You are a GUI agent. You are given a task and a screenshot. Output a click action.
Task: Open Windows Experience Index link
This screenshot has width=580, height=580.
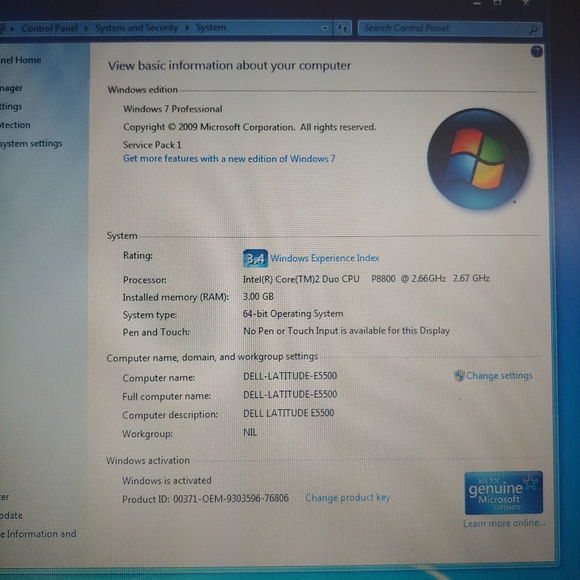click(324, 258)
